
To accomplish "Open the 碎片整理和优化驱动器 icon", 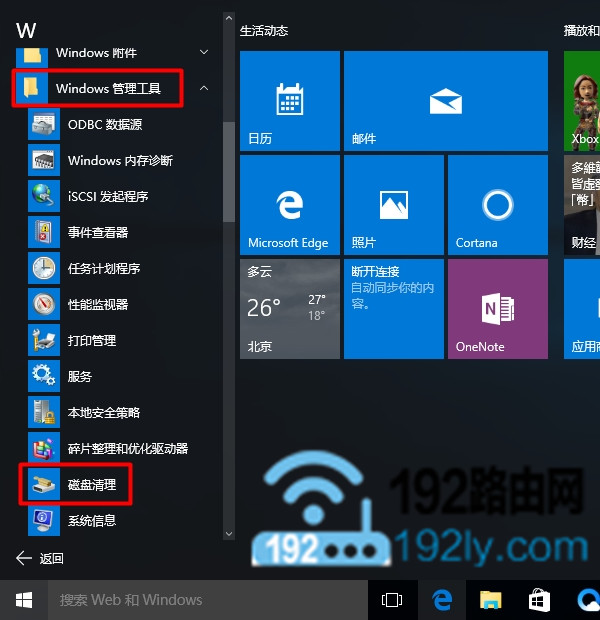I will click(44, 448).
